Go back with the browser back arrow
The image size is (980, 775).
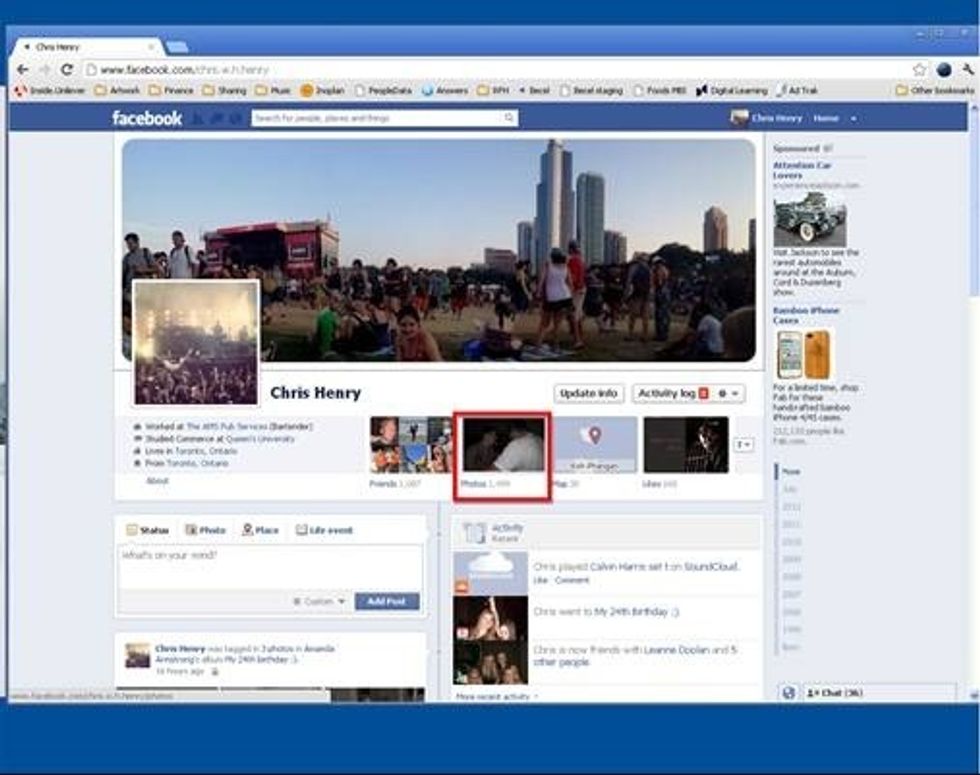(23, 69)
